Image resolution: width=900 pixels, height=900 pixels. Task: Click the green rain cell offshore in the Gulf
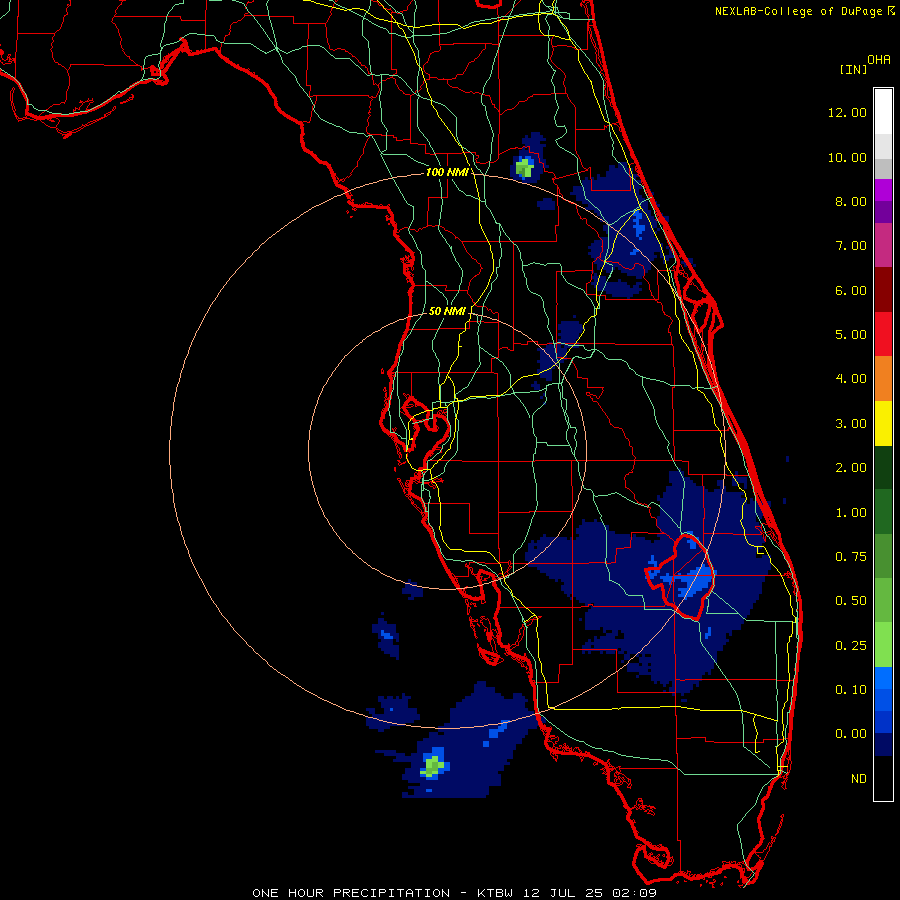[433, 766]
